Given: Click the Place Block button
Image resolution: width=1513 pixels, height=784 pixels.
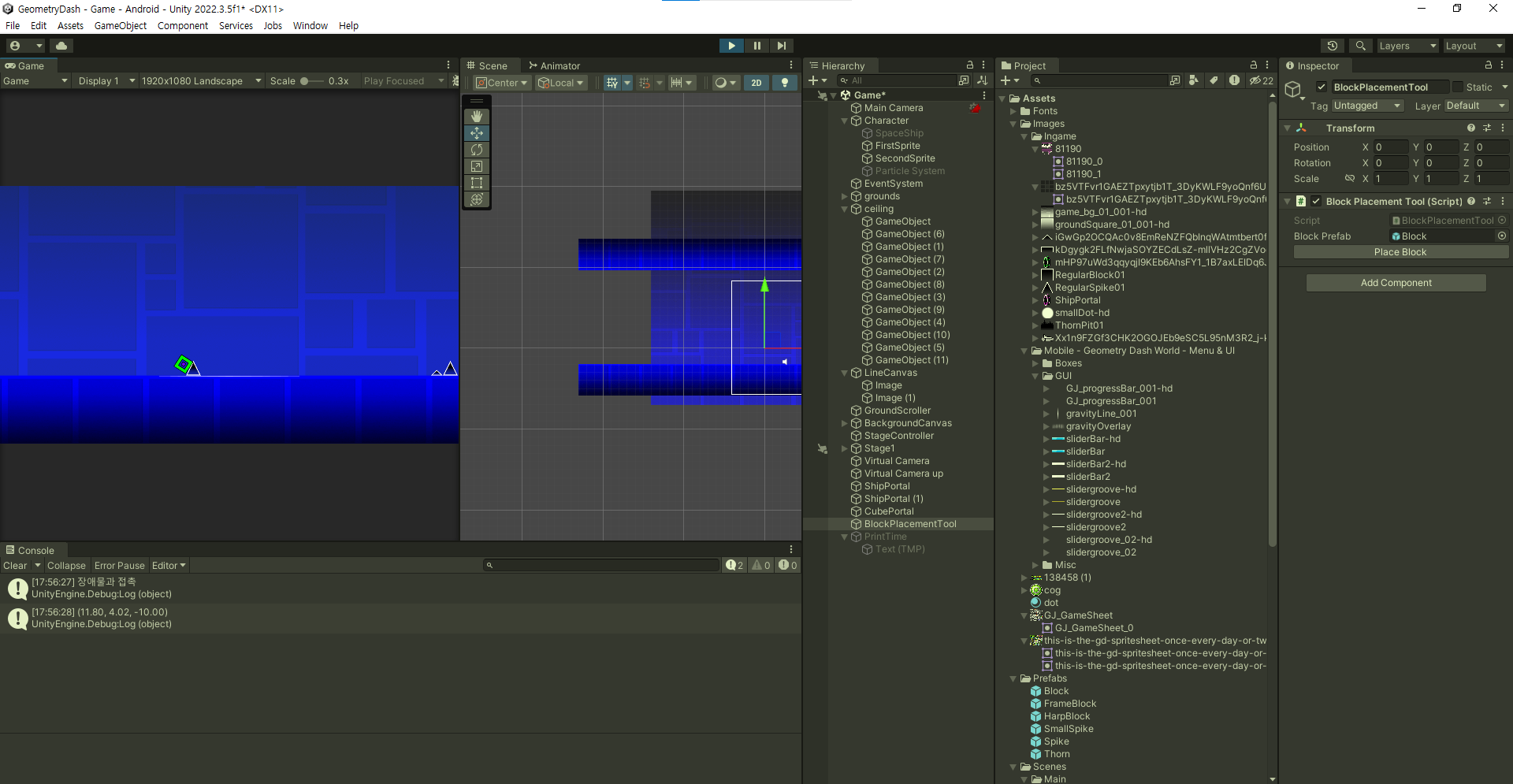Looking at the screenshot, I should [1400, 252].
